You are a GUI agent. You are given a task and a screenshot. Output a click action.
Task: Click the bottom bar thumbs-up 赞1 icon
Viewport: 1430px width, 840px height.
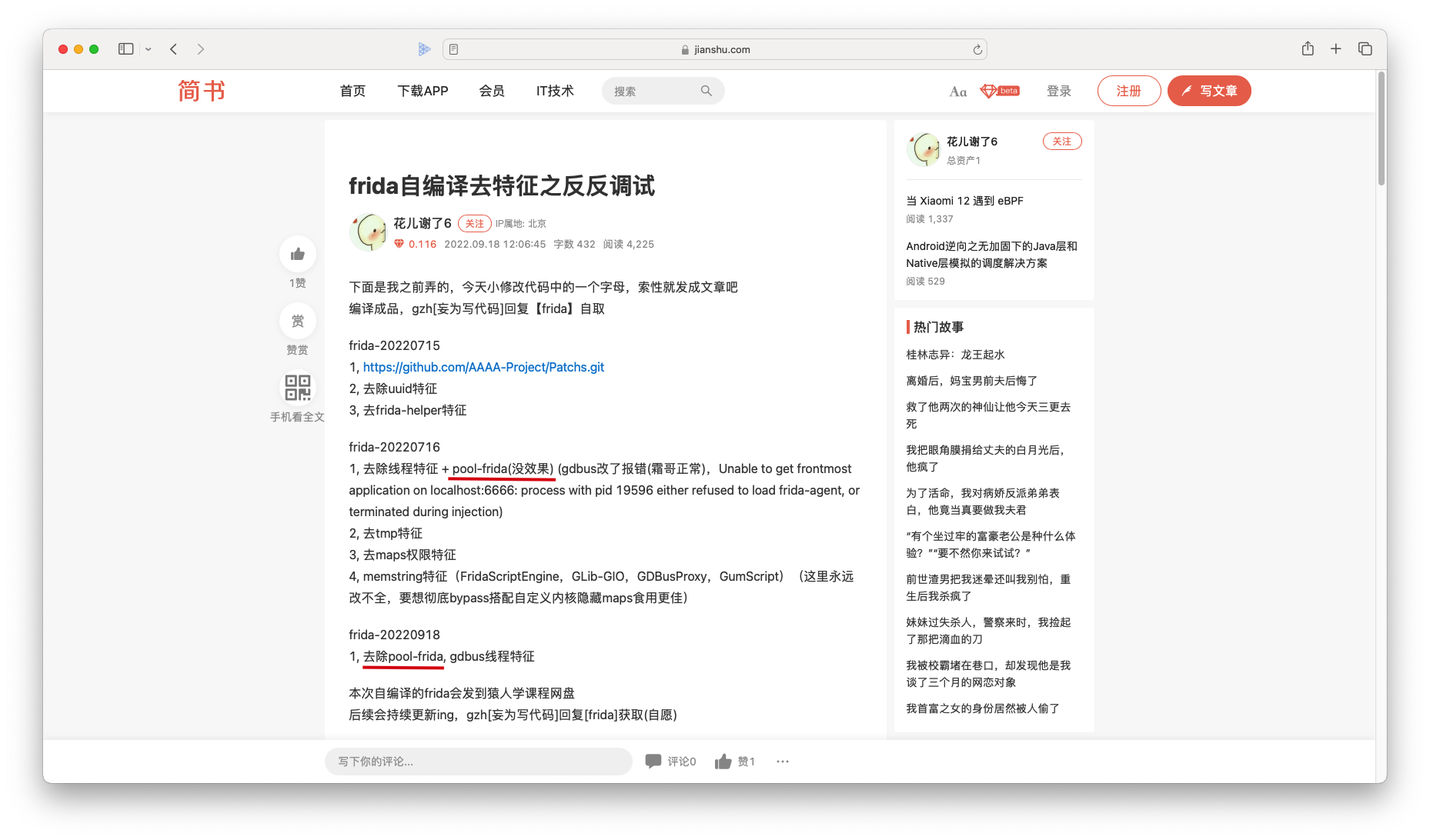723,762
